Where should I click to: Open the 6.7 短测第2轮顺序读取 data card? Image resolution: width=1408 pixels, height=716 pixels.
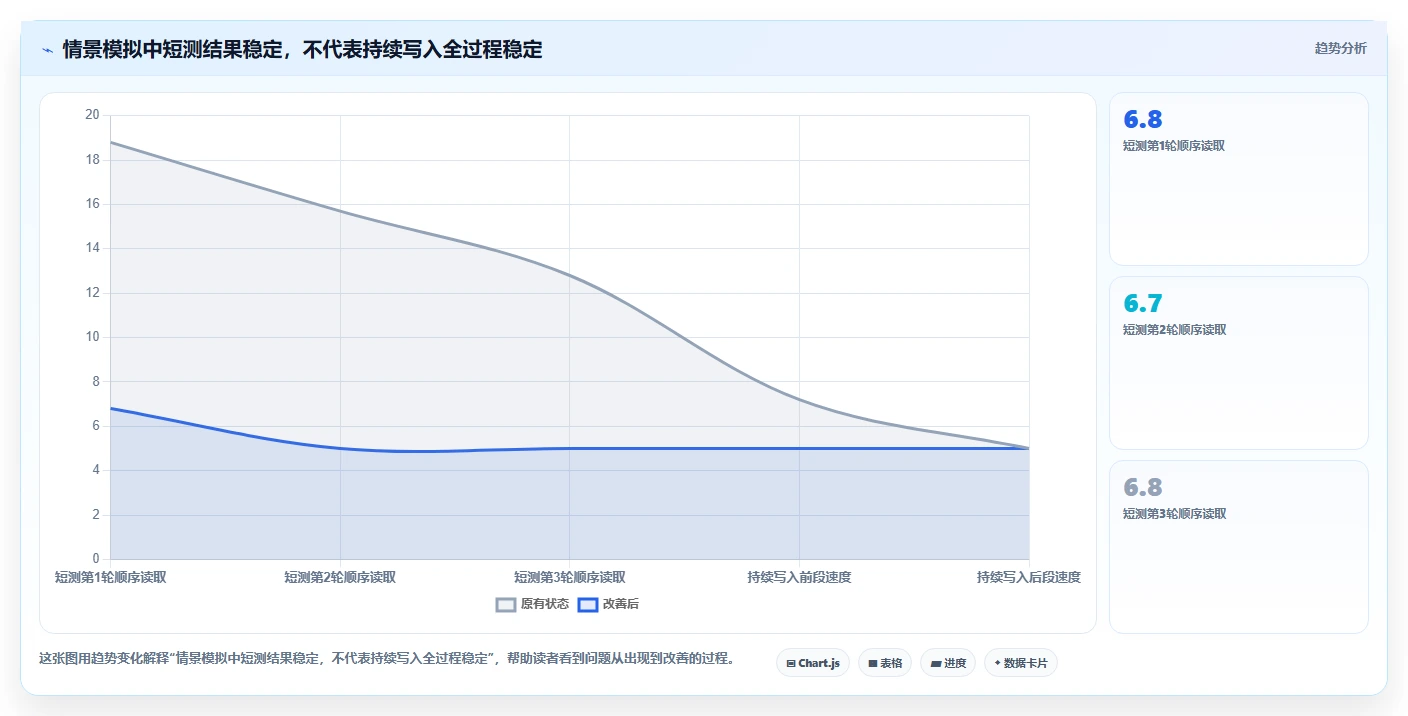pos(1238,363)
